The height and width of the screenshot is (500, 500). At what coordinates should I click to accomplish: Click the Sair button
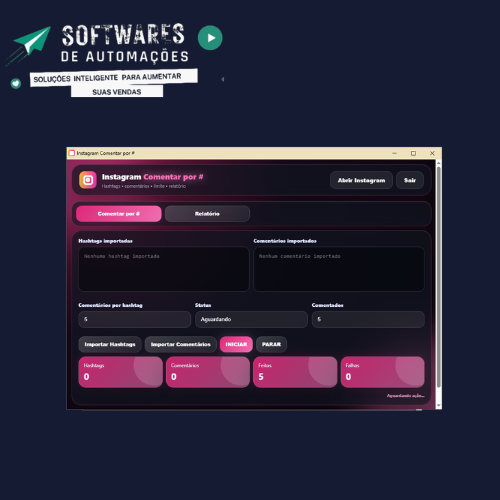click(410, 180)
